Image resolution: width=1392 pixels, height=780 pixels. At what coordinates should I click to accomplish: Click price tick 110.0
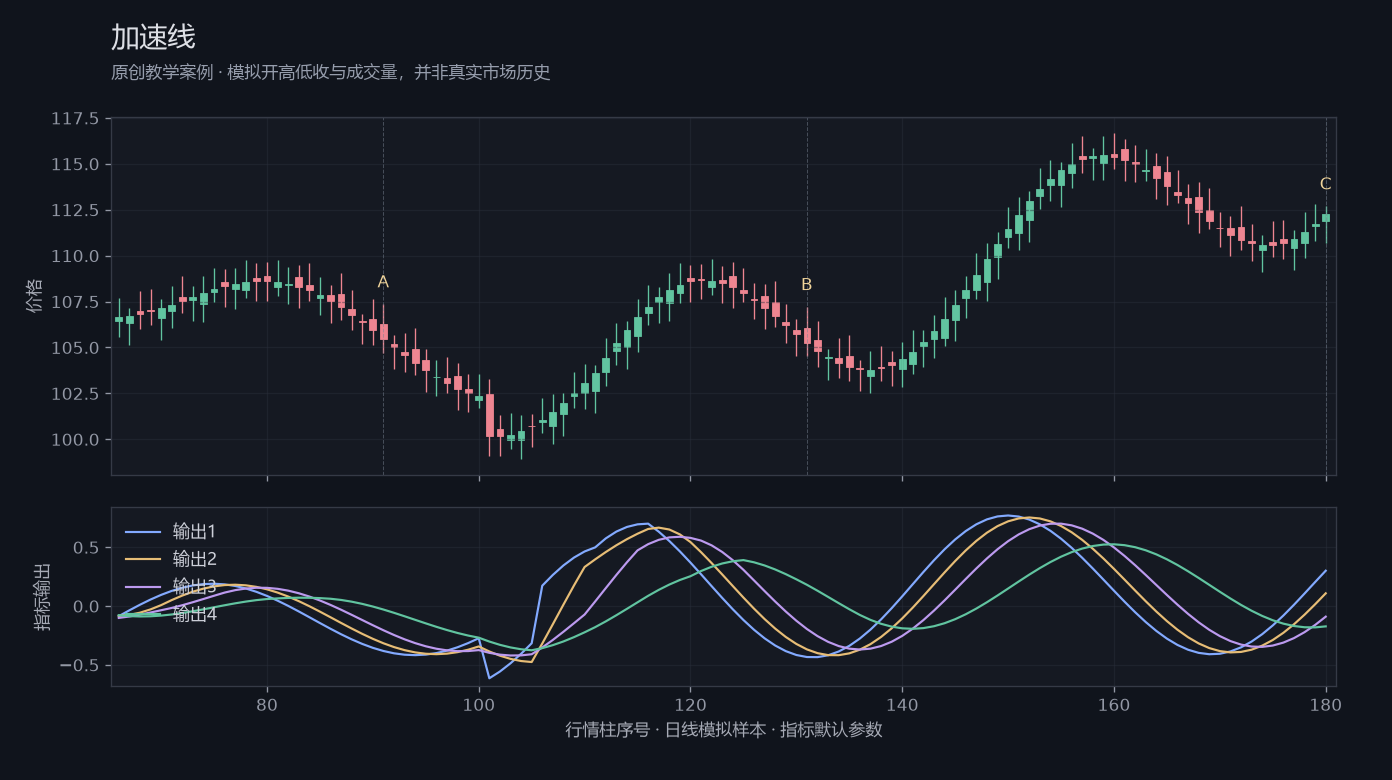75,257
